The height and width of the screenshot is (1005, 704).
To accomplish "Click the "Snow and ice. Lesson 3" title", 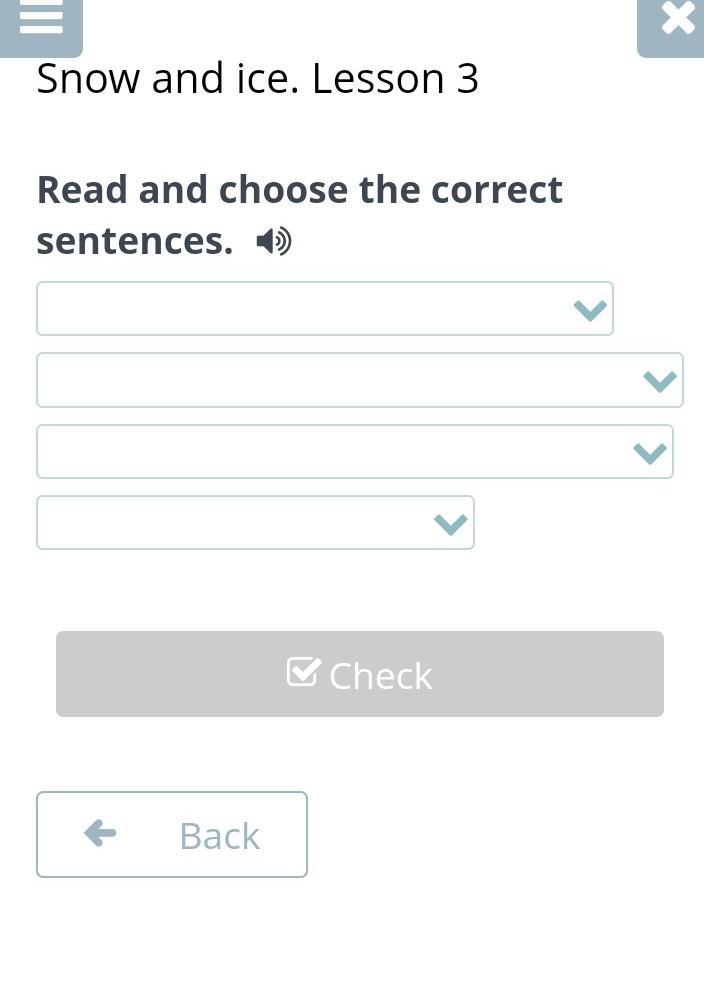I will pos(257,79).
